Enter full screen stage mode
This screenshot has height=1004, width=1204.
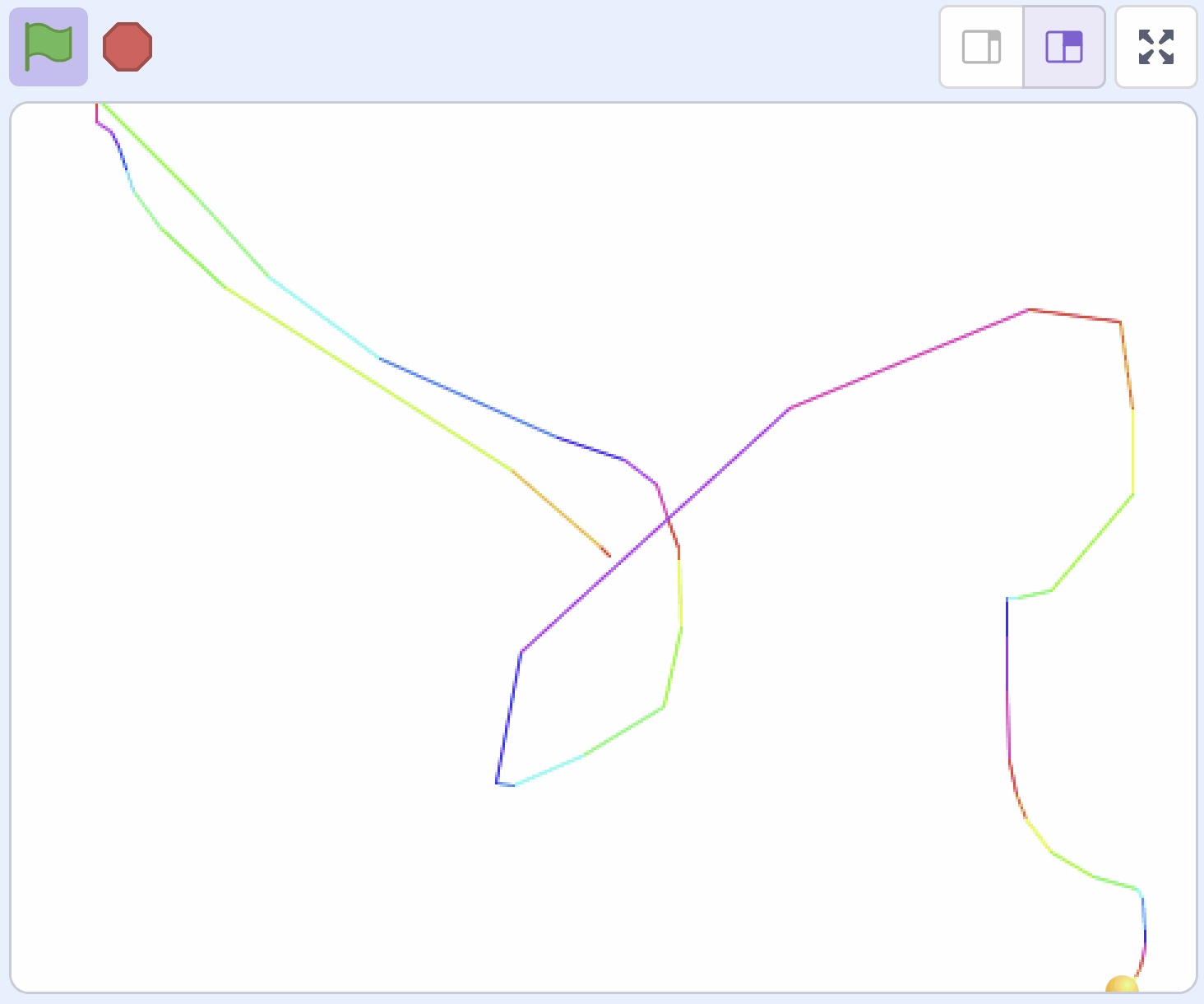coord(1155,47)
